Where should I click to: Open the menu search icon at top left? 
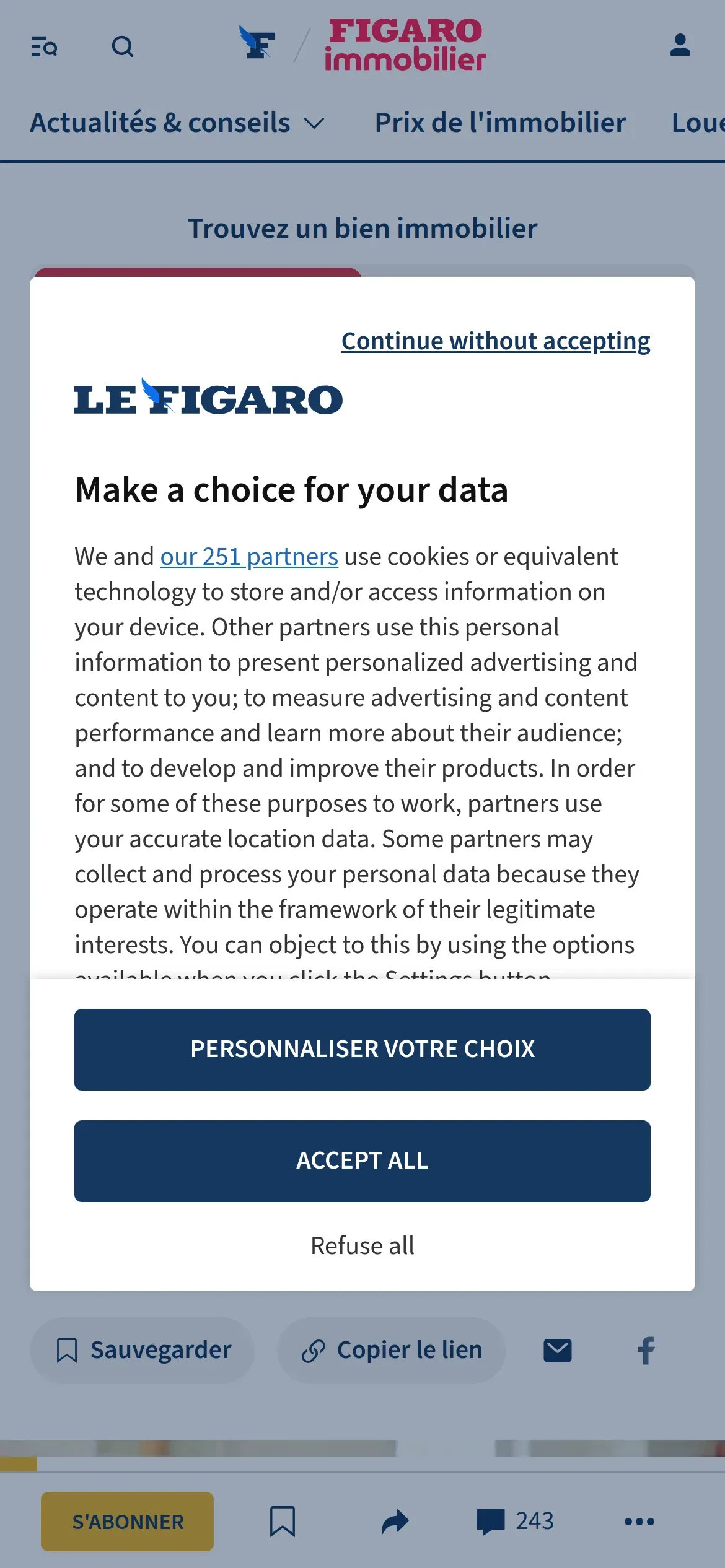[x=44, y=46]
